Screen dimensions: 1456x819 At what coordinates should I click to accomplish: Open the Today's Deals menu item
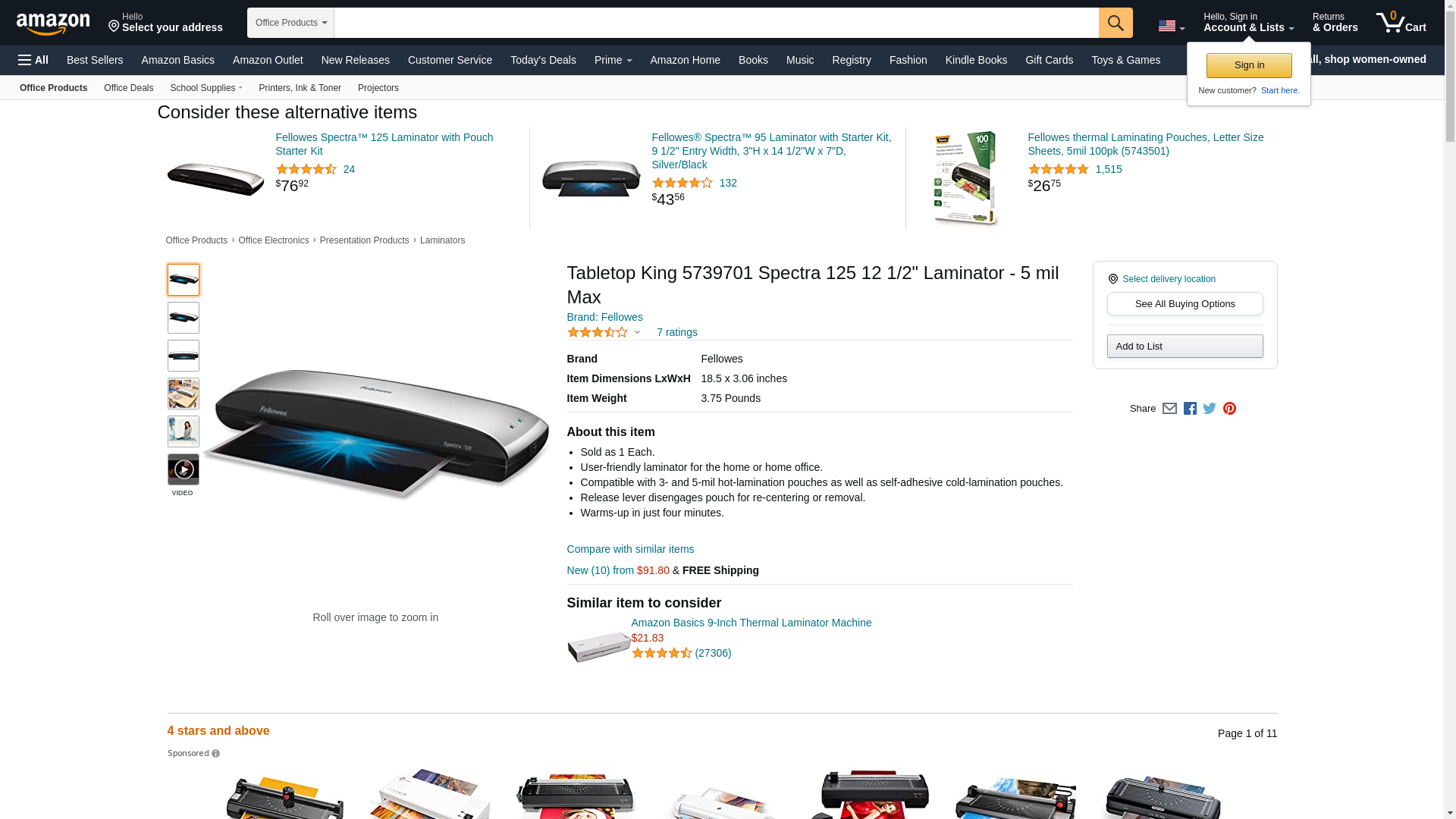(x=543, y=60)
